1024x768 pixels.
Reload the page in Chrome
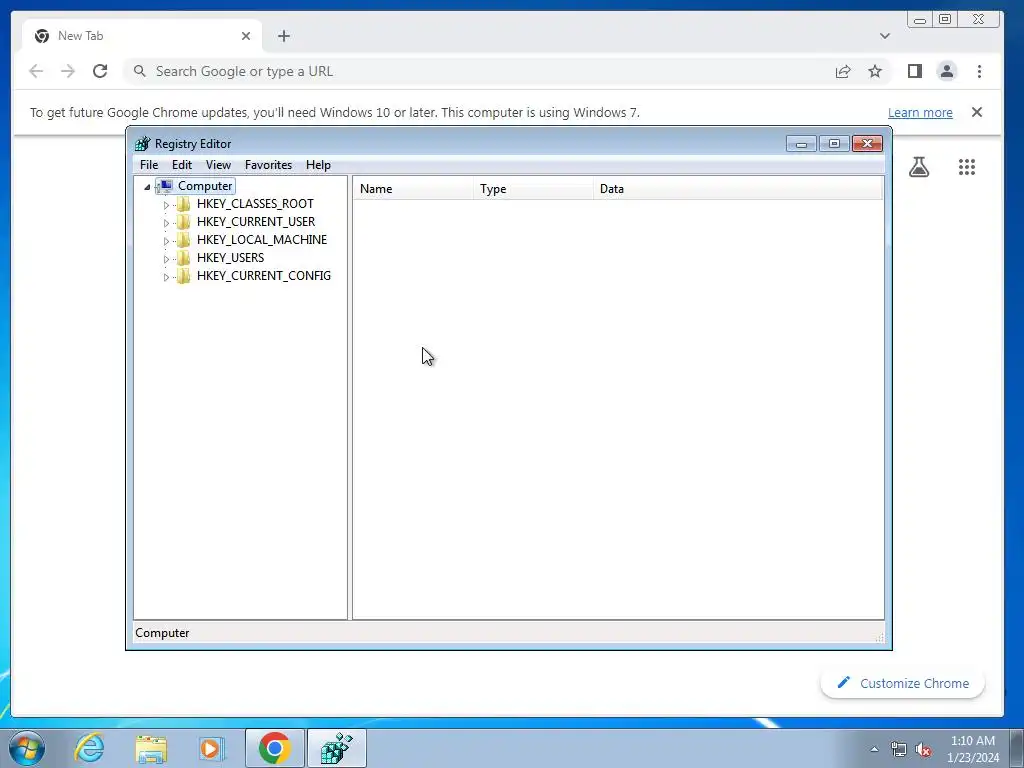(100, 71)
